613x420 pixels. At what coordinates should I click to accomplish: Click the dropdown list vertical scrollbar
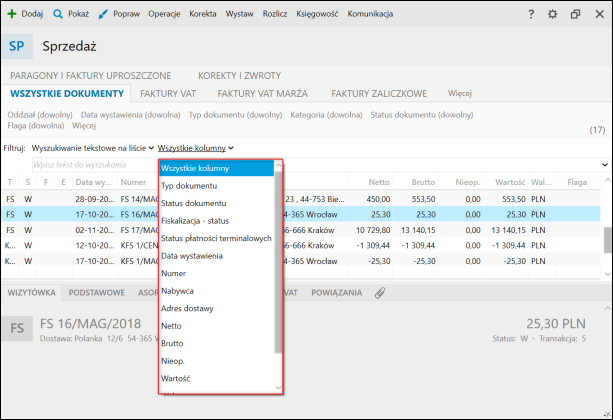[x=278, y=260]
